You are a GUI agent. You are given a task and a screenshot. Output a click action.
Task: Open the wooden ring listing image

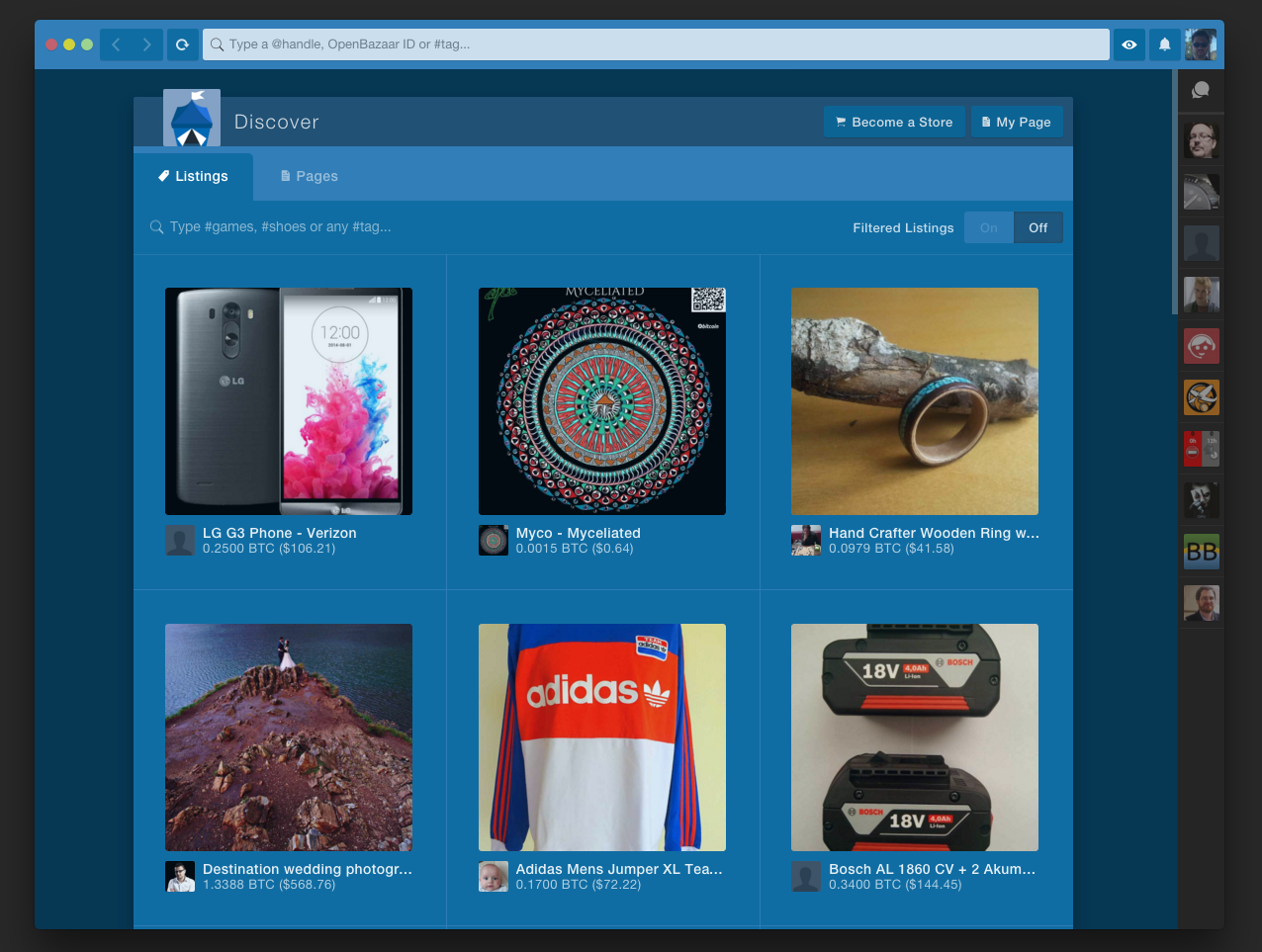(x=915, y=401)
